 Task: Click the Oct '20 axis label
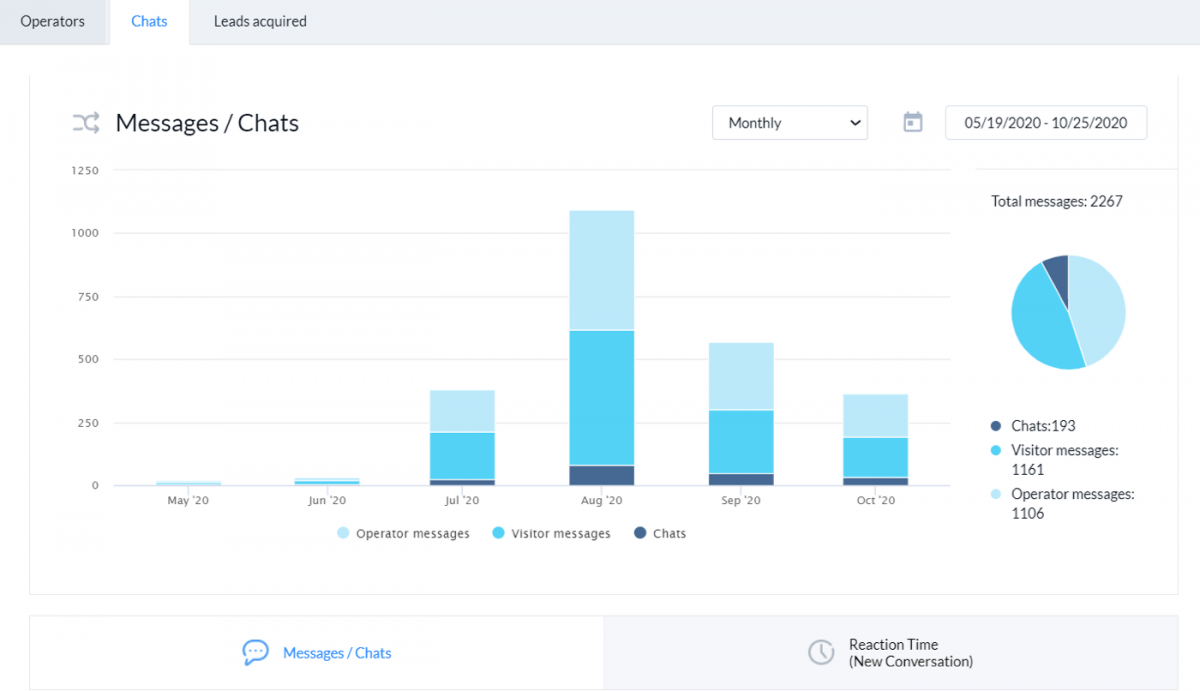(876, 501)
